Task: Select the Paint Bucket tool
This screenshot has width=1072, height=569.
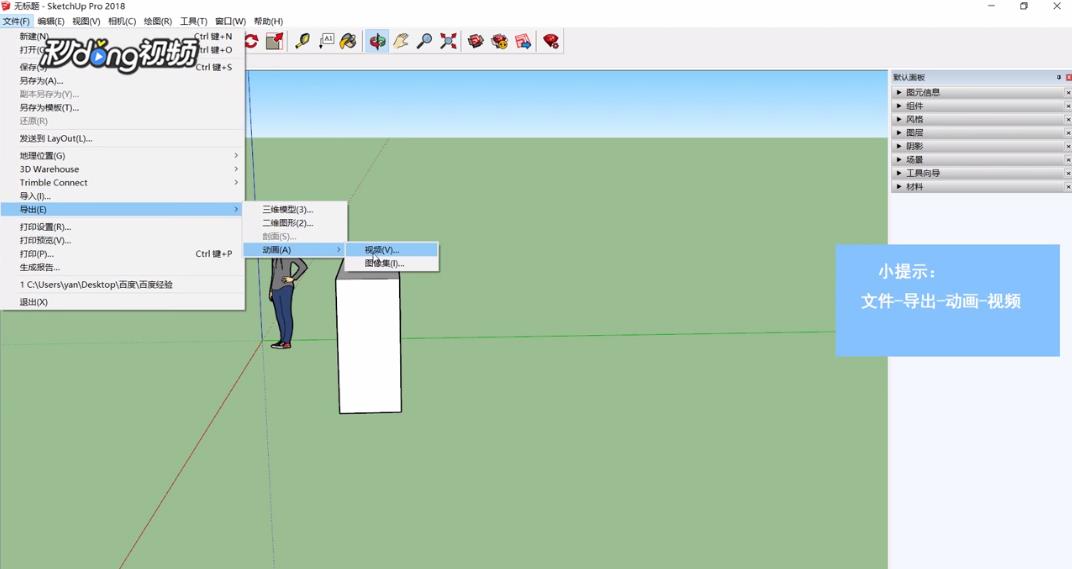Action: point(349,41)
